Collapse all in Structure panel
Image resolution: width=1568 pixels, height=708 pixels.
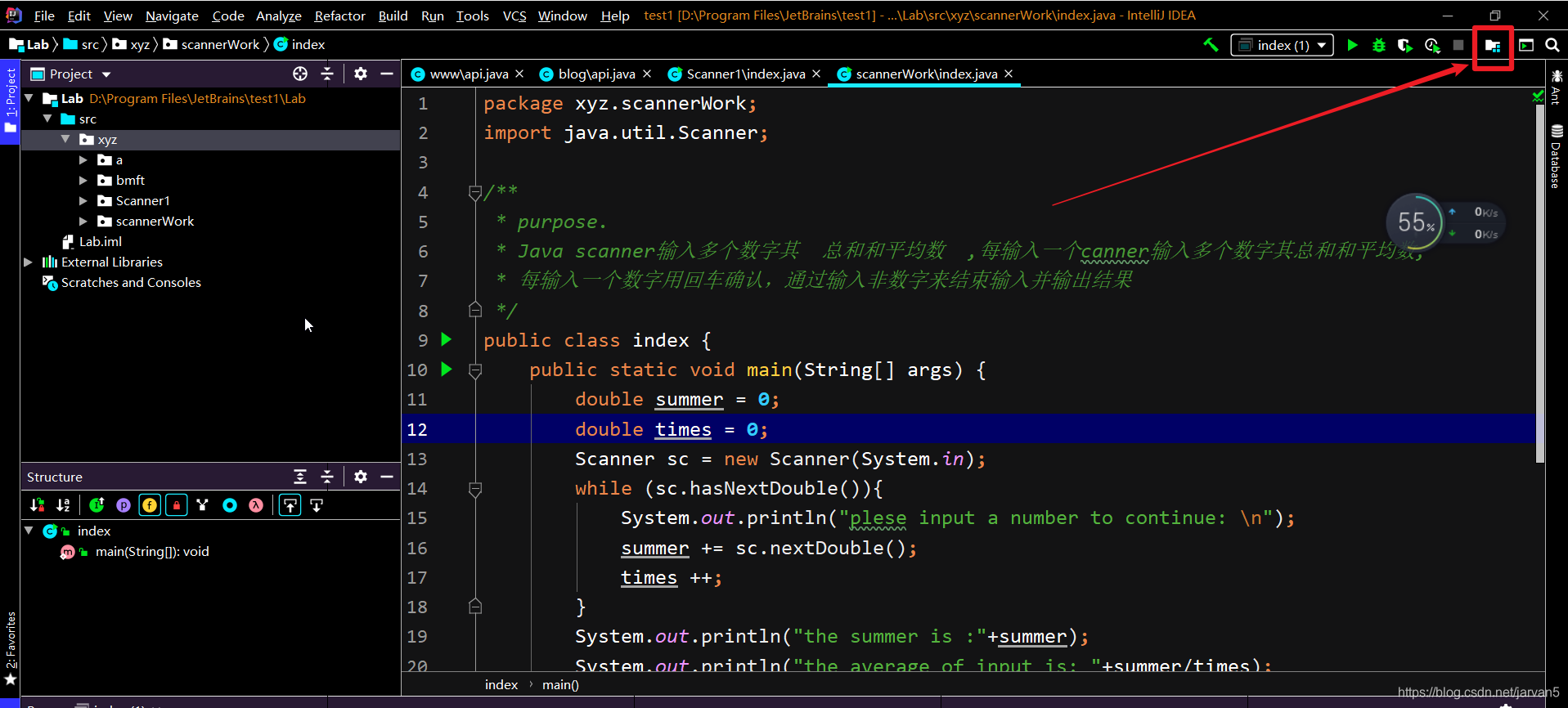pyautogui.click(x=327, y=477)
